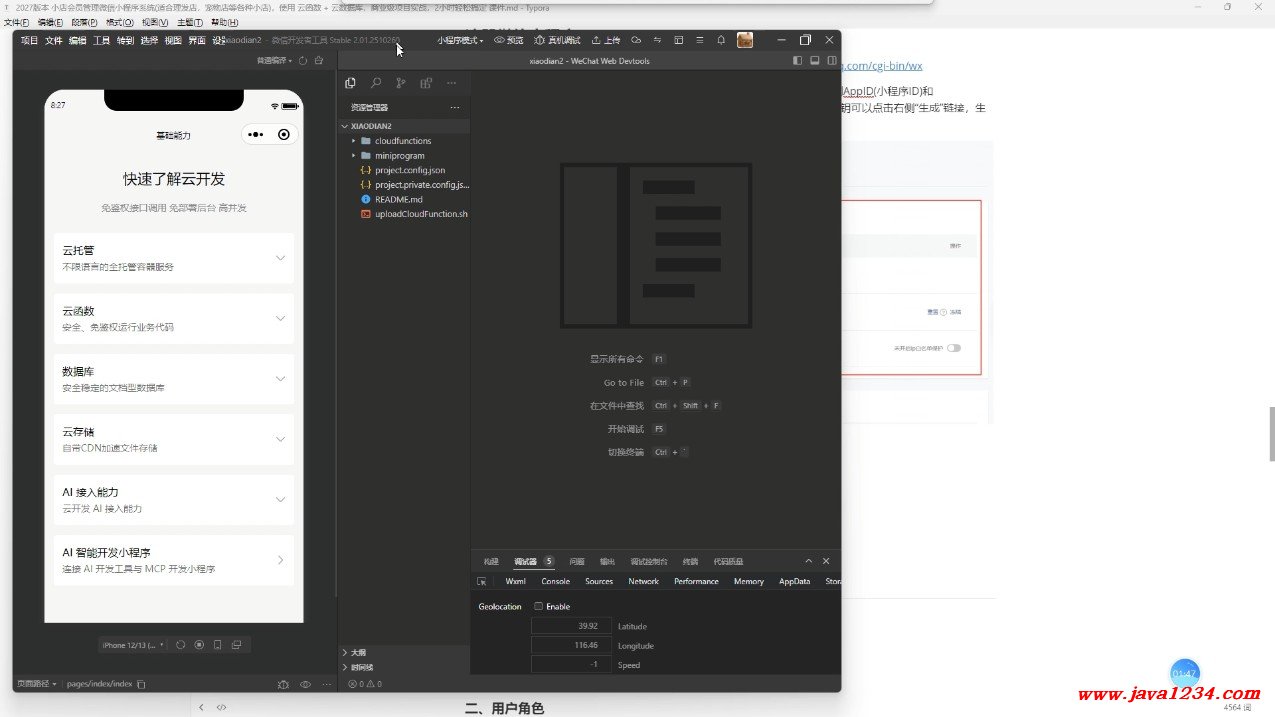Click the Latitude input field
Image resolution: width=1275 pixels, height=717 pixels.
571,626
